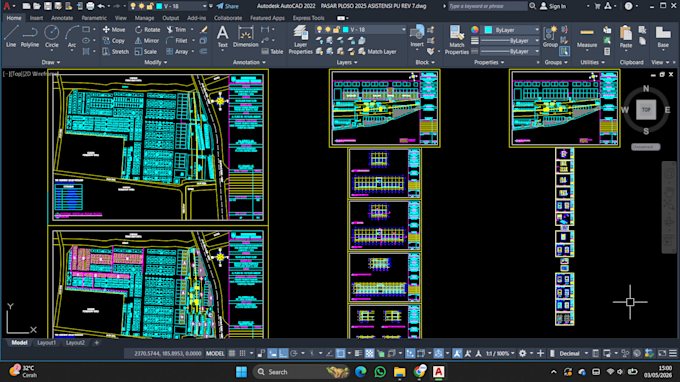680x382 pixels.
Task: Select the Dimension tool
Action: click(245, 36)
